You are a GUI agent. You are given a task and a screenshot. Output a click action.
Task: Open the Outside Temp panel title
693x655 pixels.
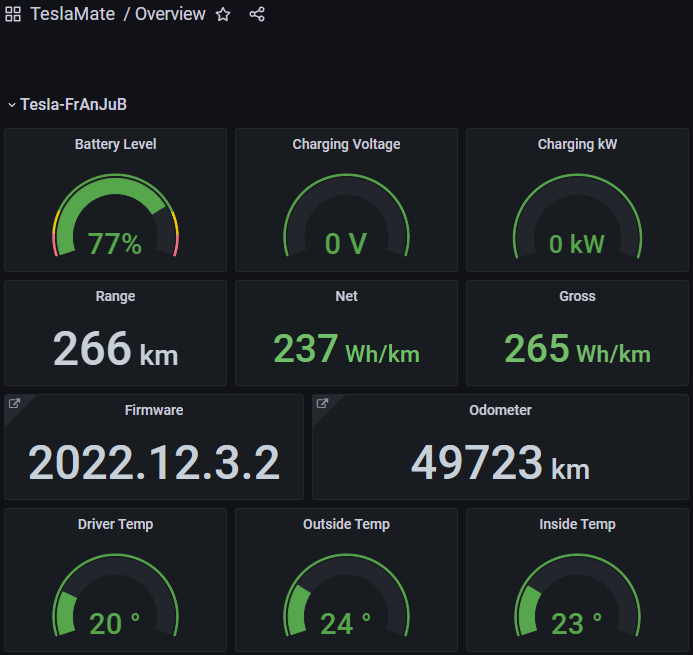(x=346, y=524)
